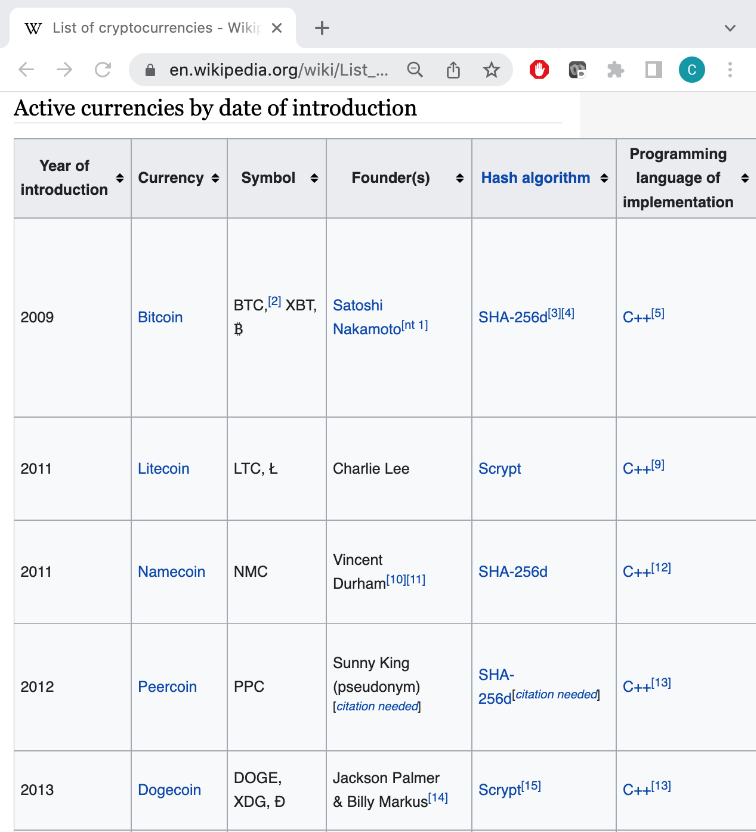The height and width of the screenshot is (832, 756).
Task: Open C++ link in Litecoin row
Action: coord(636,469)
